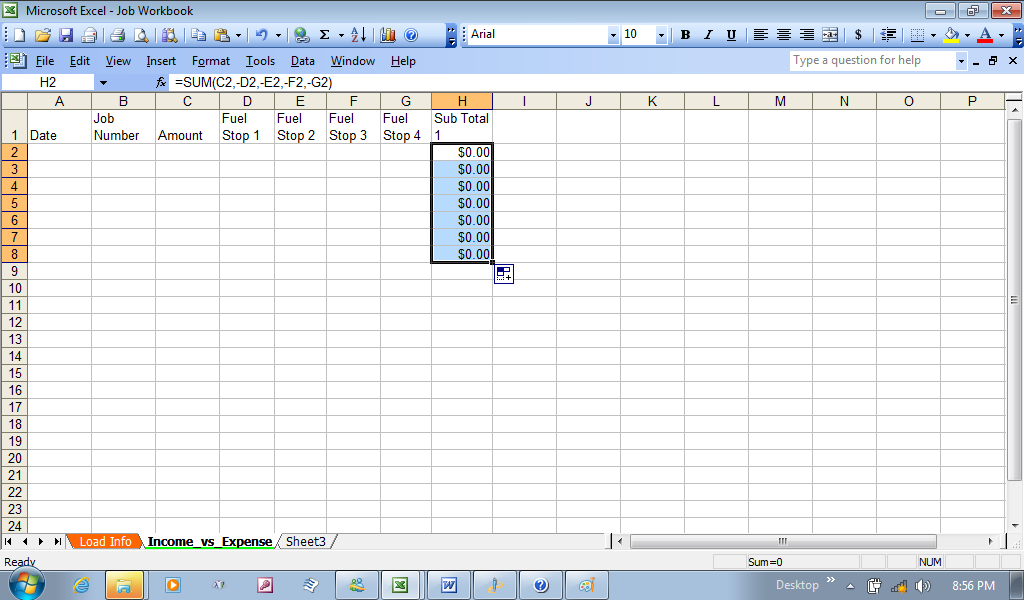Click the Auto Fill Options icon

click(x=504, y=274)
